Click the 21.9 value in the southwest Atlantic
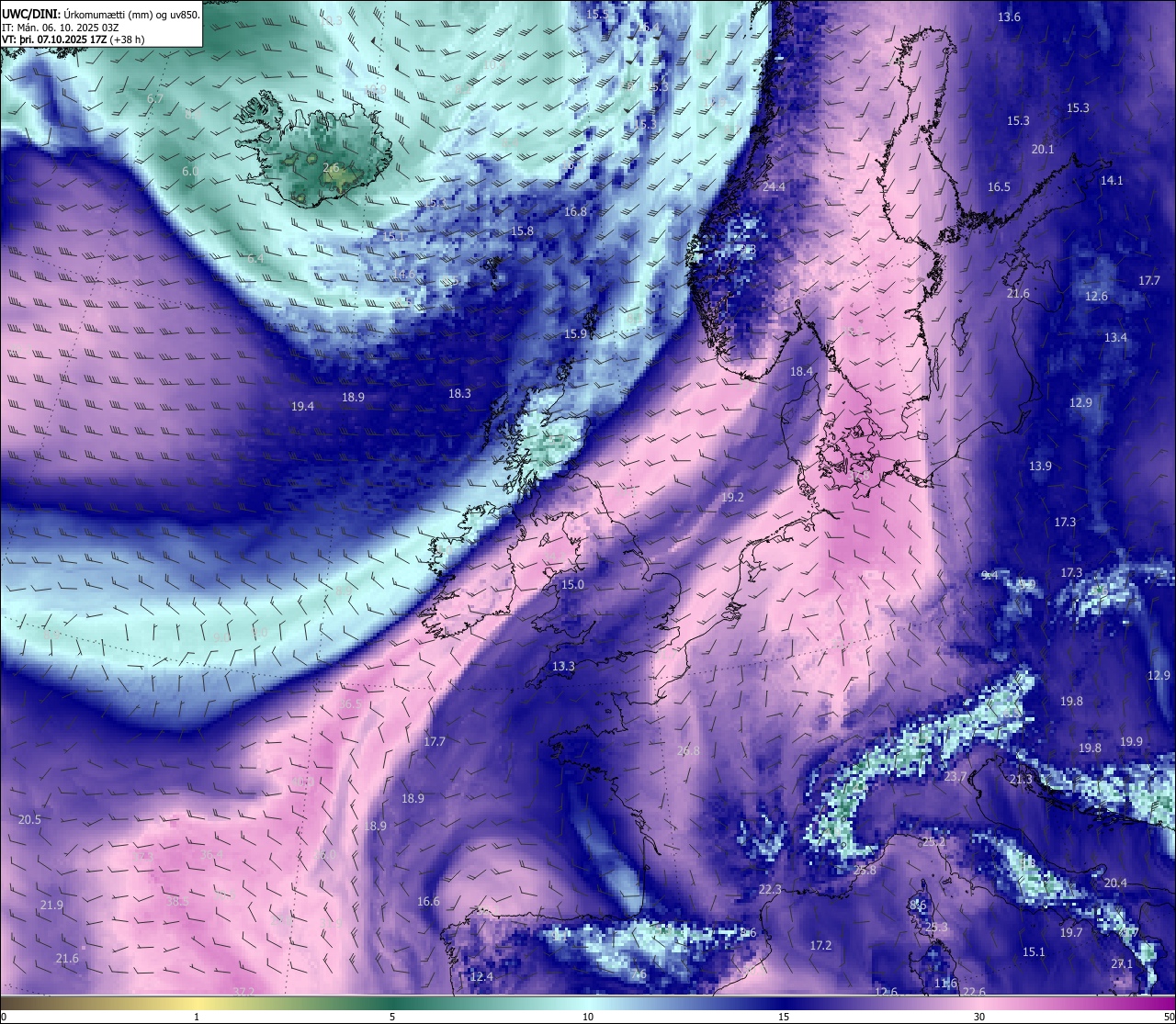 pyautogui.click(x=52, y=905)
